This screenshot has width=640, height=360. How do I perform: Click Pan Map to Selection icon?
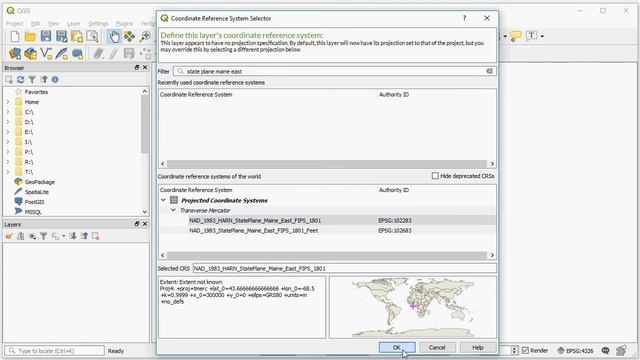click(129, 36)
